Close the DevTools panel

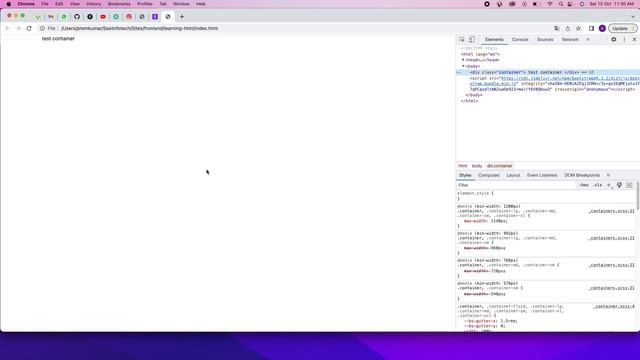click(x=634, y=40)
